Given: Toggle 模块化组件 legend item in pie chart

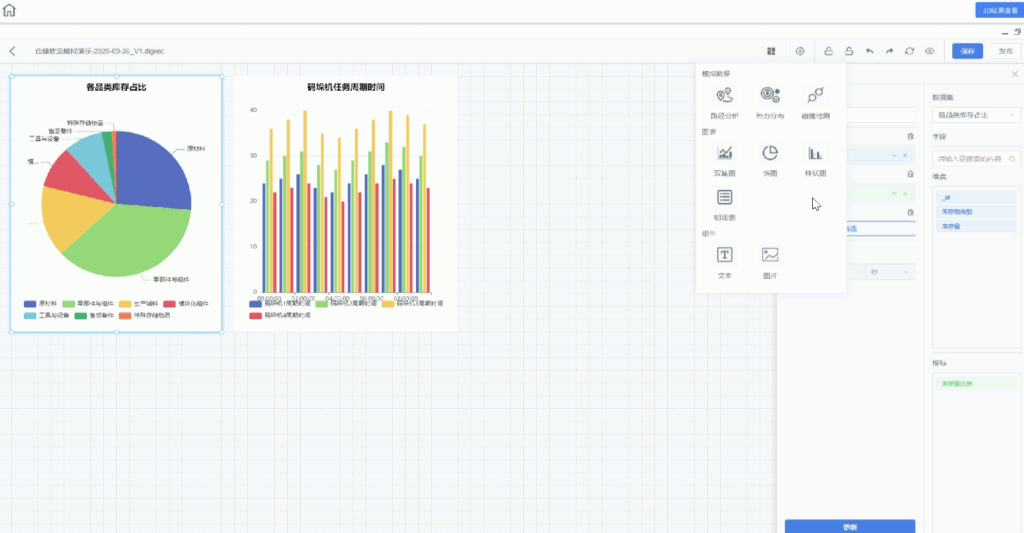Looking at the screenshot, I should [x=185, y=304].
